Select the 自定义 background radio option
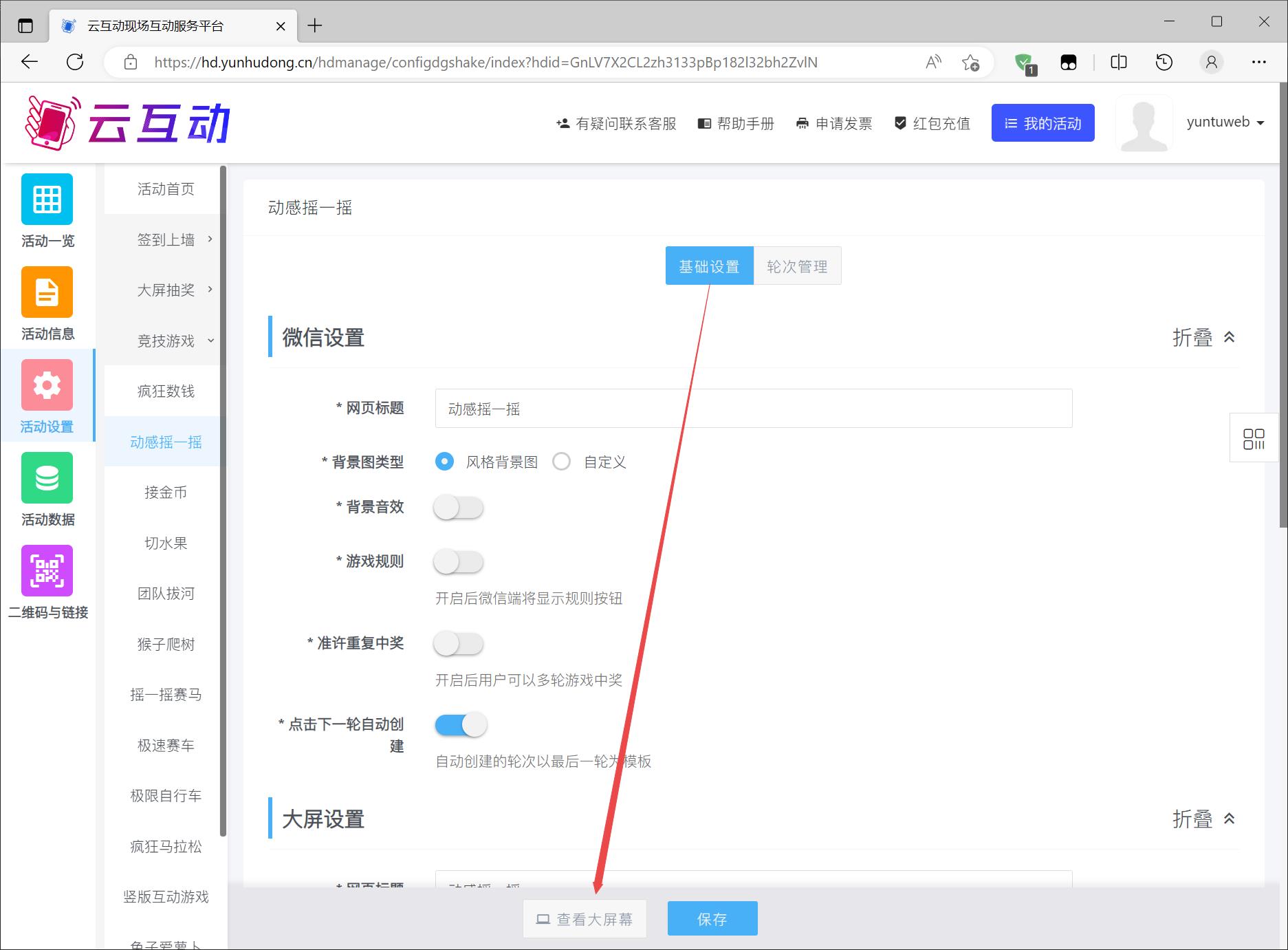This screenshot has width=1288, height=950. coord(562,462)
